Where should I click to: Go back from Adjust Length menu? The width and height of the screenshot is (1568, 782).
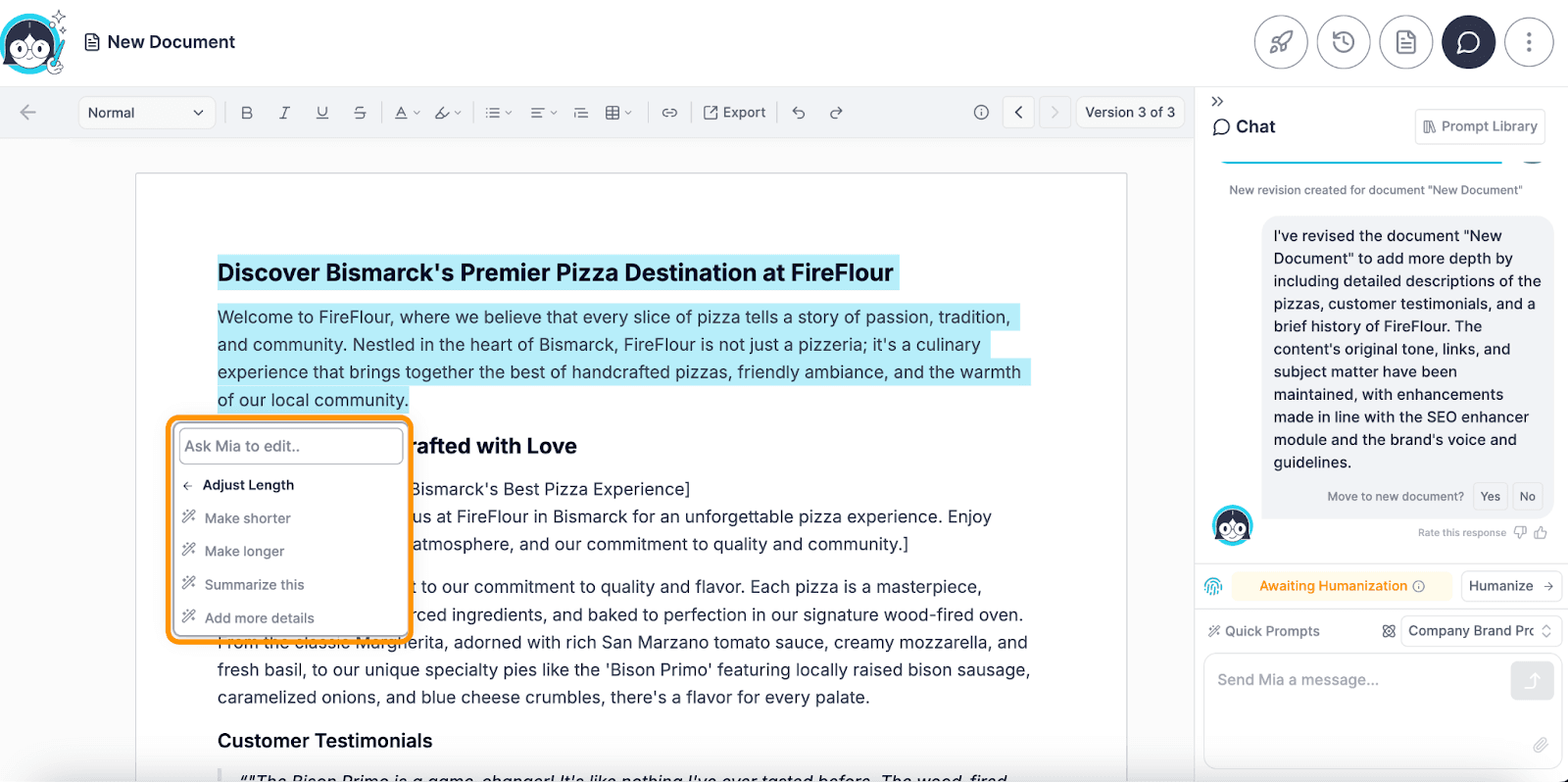tap(187, 485)
